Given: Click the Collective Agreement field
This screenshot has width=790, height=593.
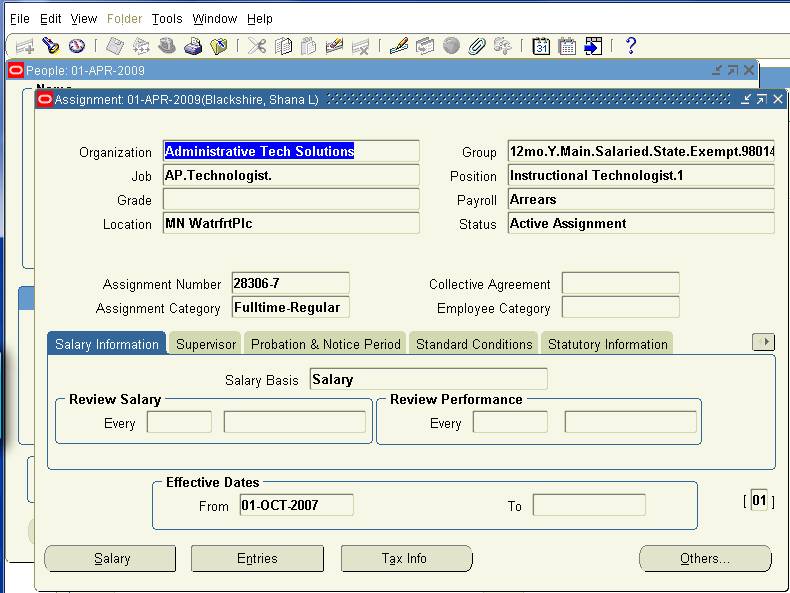Looking at the screenshot, I should pyautogui.click(x=620, y=283).
